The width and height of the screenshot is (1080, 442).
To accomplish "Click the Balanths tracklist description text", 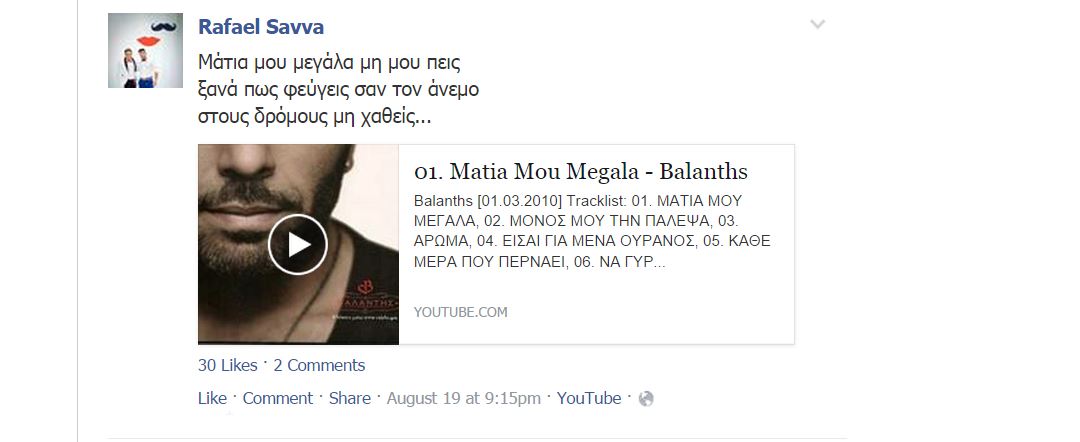I will 592,231.
